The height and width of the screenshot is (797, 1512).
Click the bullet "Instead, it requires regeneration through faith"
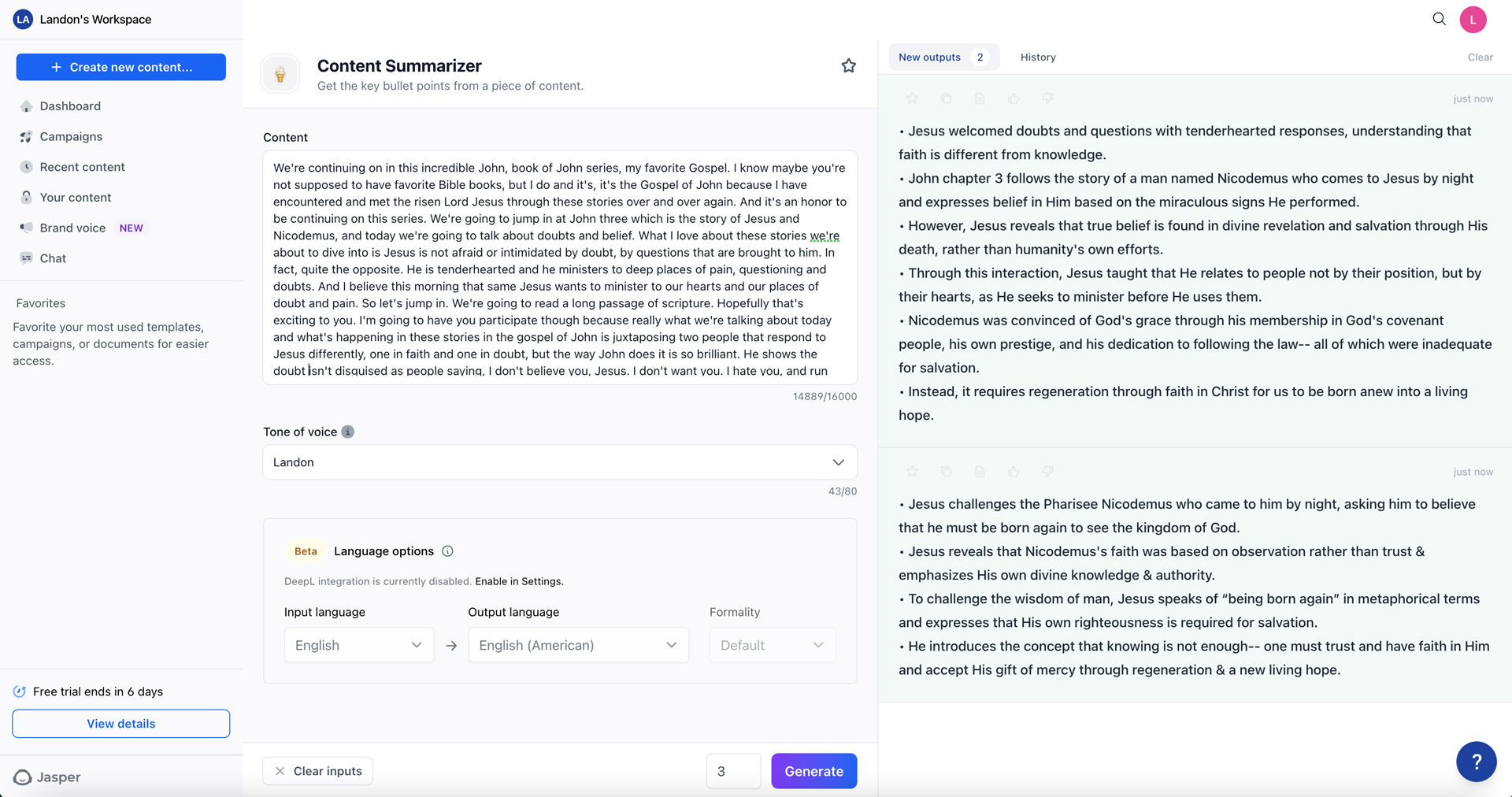click(1184, 403)
